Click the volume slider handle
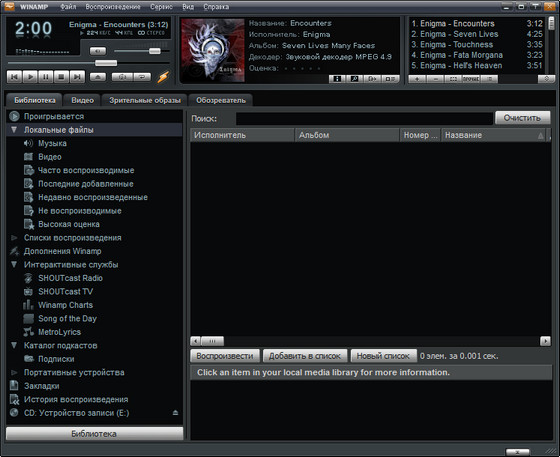This screenshot has width=560, height=457. [155, 51]
